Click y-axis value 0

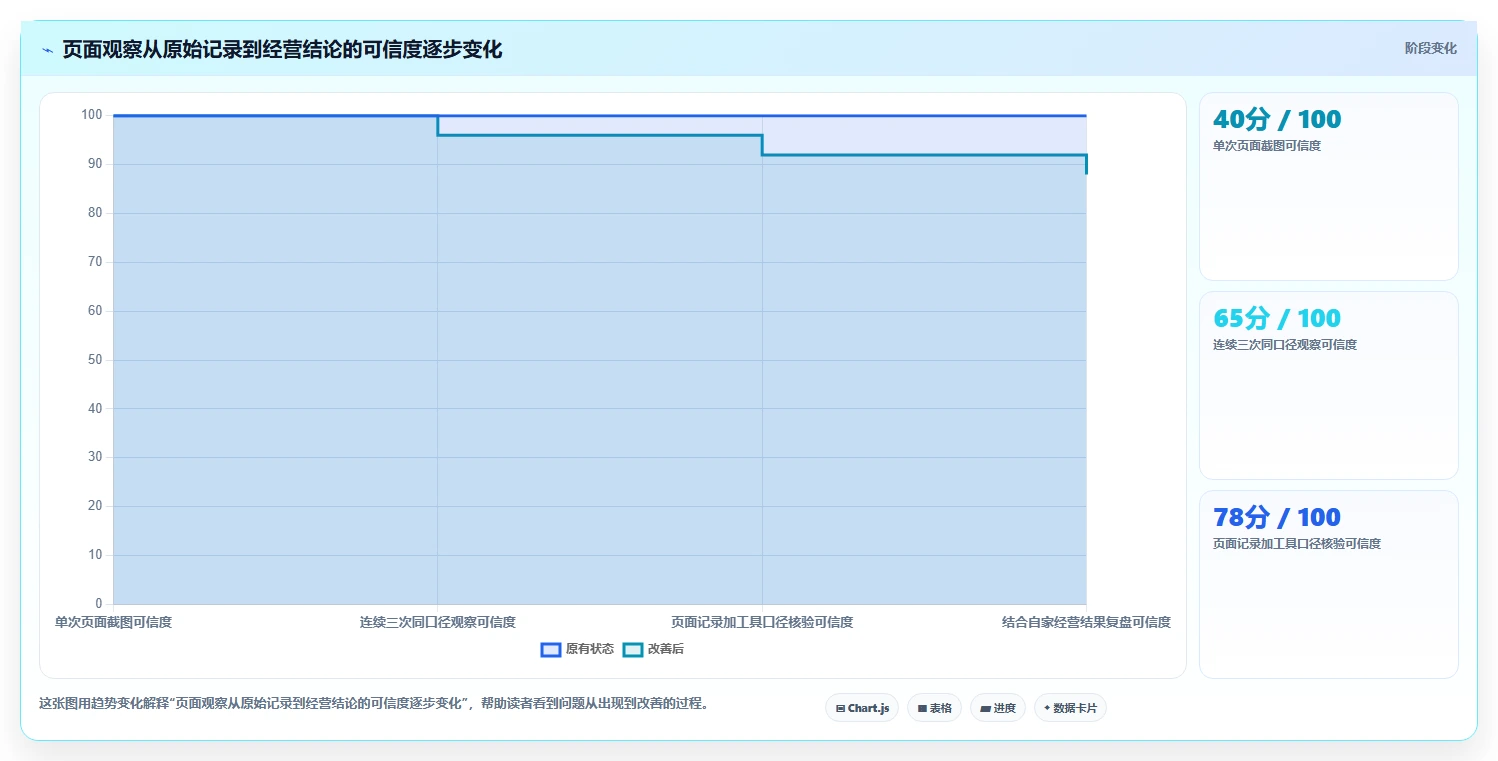(99, 603)
